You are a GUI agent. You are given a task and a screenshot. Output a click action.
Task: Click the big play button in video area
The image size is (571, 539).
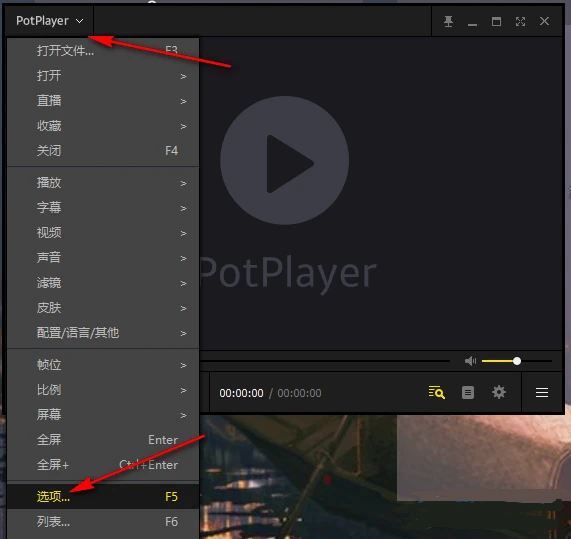tap(284, 160)
